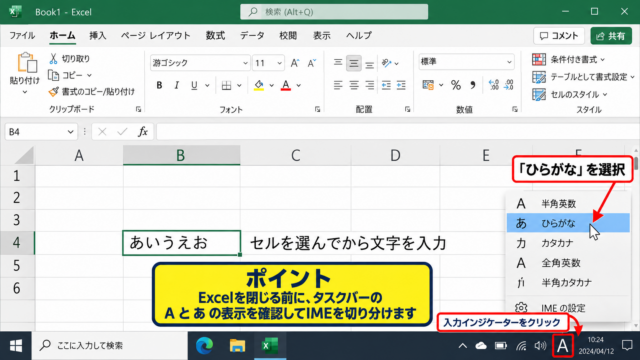Switch to the 挿入 tab
Screen dimensions: 640x360
98,36
